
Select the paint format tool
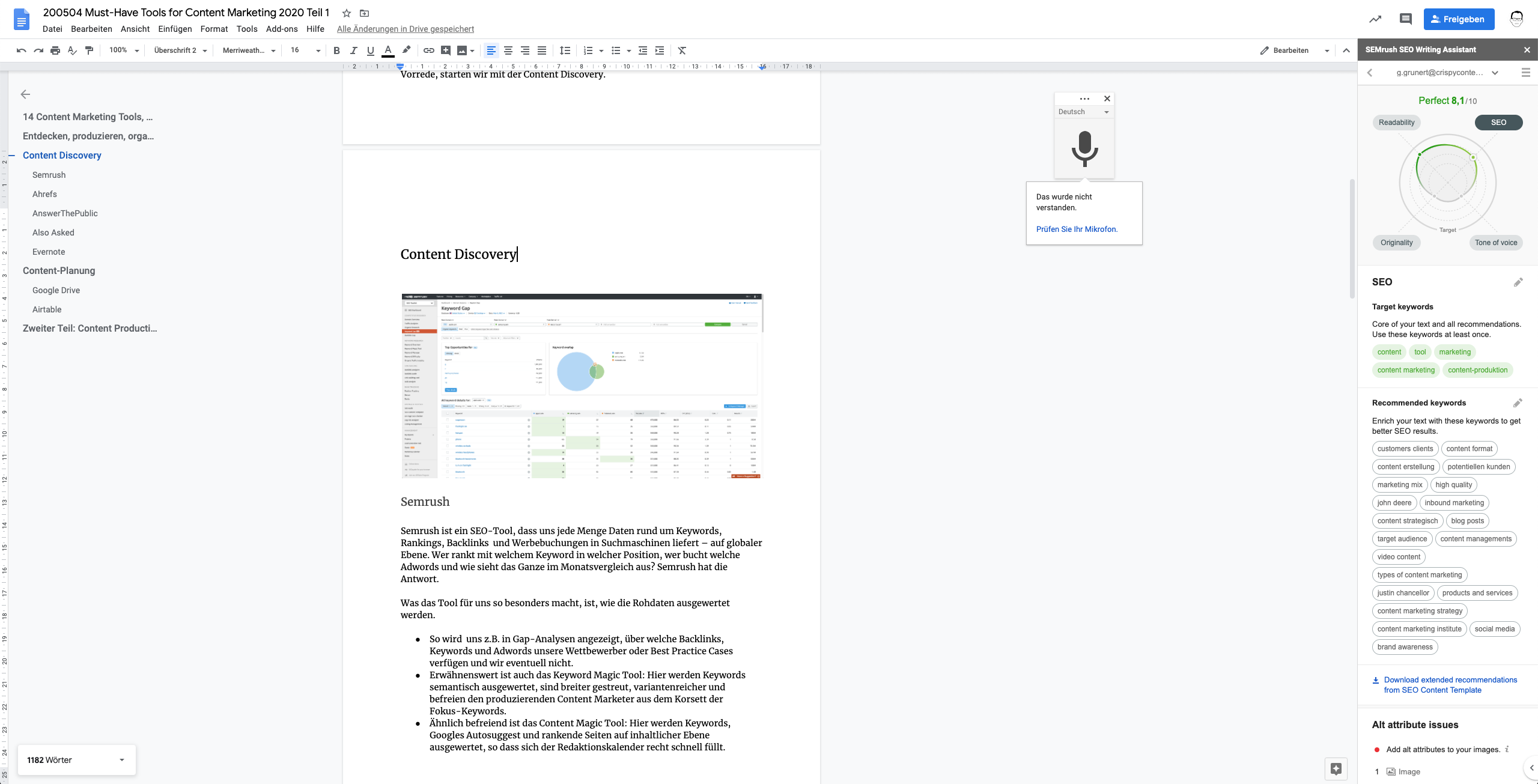[89, 50]
